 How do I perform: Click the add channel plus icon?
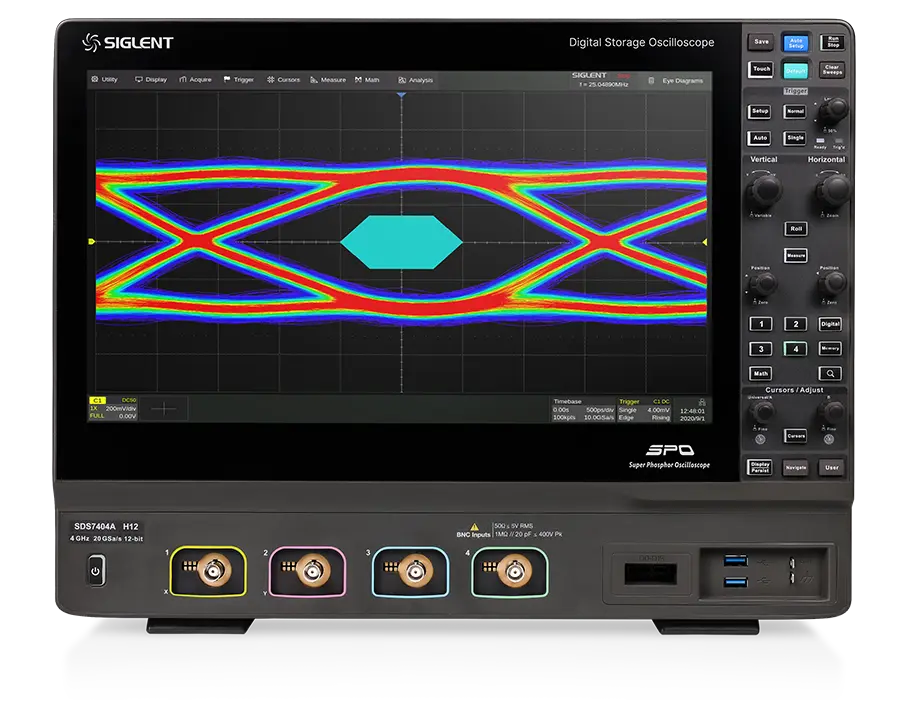[x=162, y=408]
